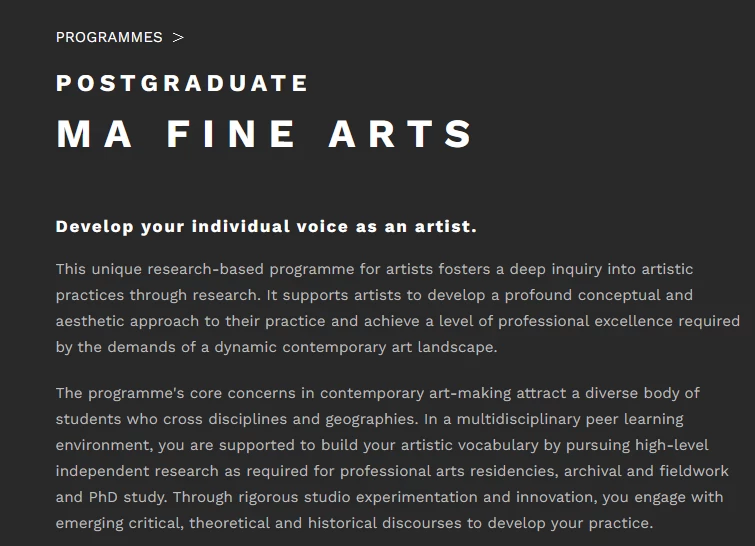Click the word ARTS in the title
The height and width of the screenshot is (546, 755).
click(x=401, y=133)
